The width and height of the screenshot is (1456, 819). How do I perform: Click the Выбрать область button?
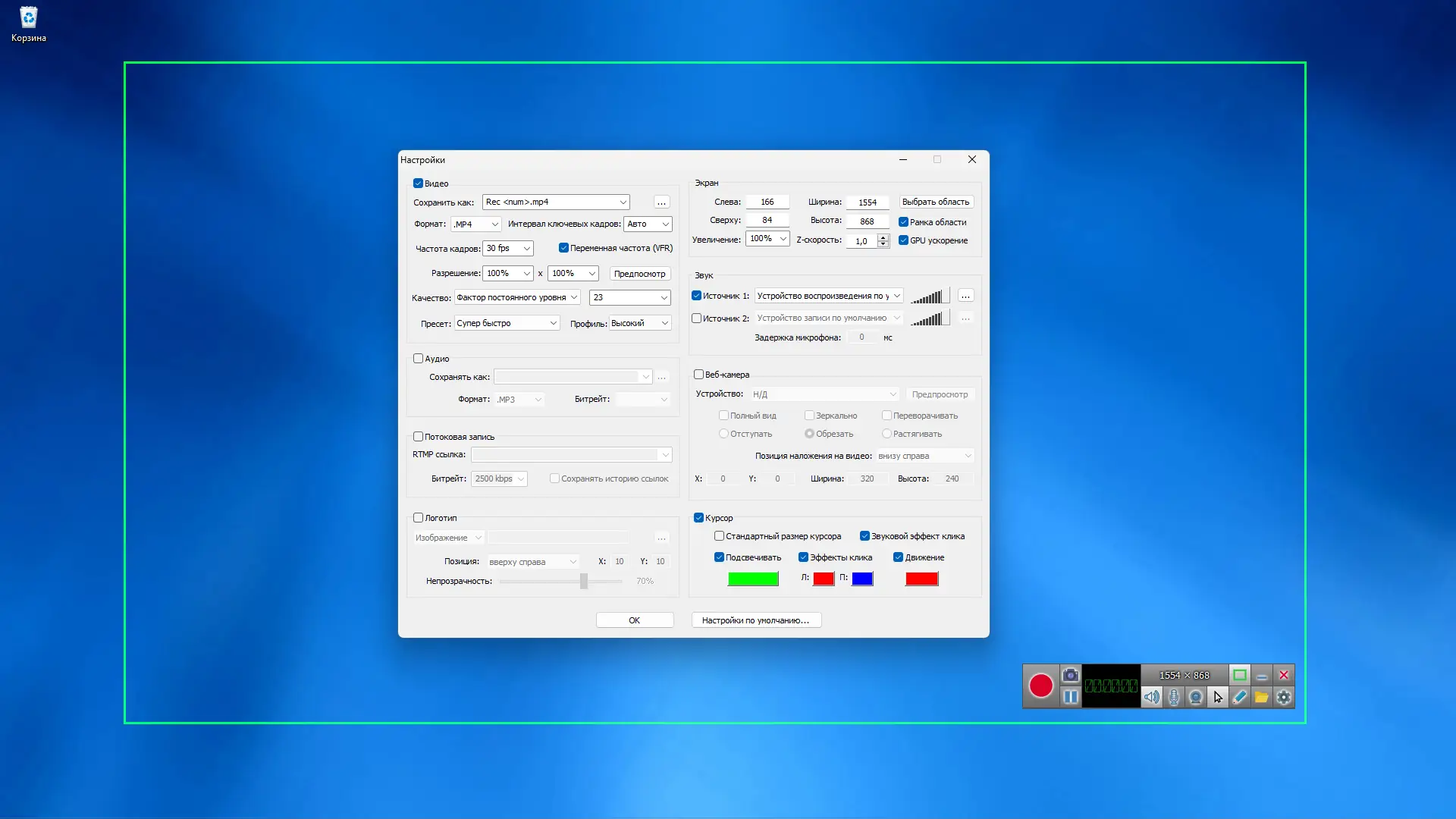coord(935,202)
